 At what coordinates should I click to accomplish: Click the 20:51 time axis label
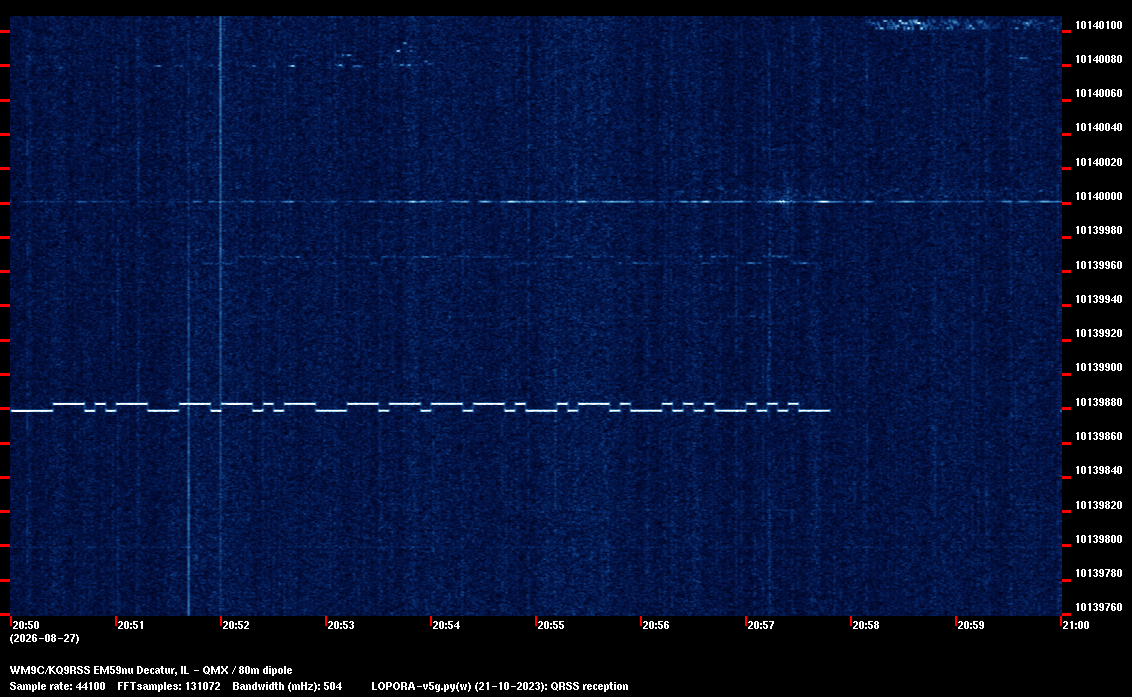point(131,625)
